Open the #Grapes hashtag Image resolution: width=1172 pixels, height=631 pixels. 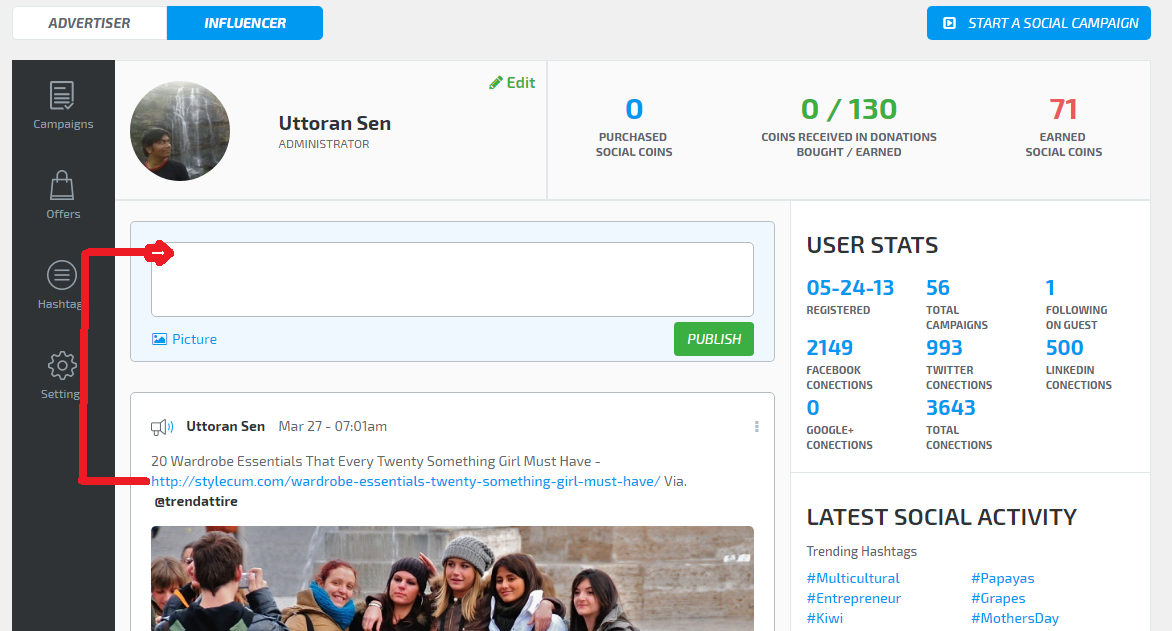click(998, 598)
